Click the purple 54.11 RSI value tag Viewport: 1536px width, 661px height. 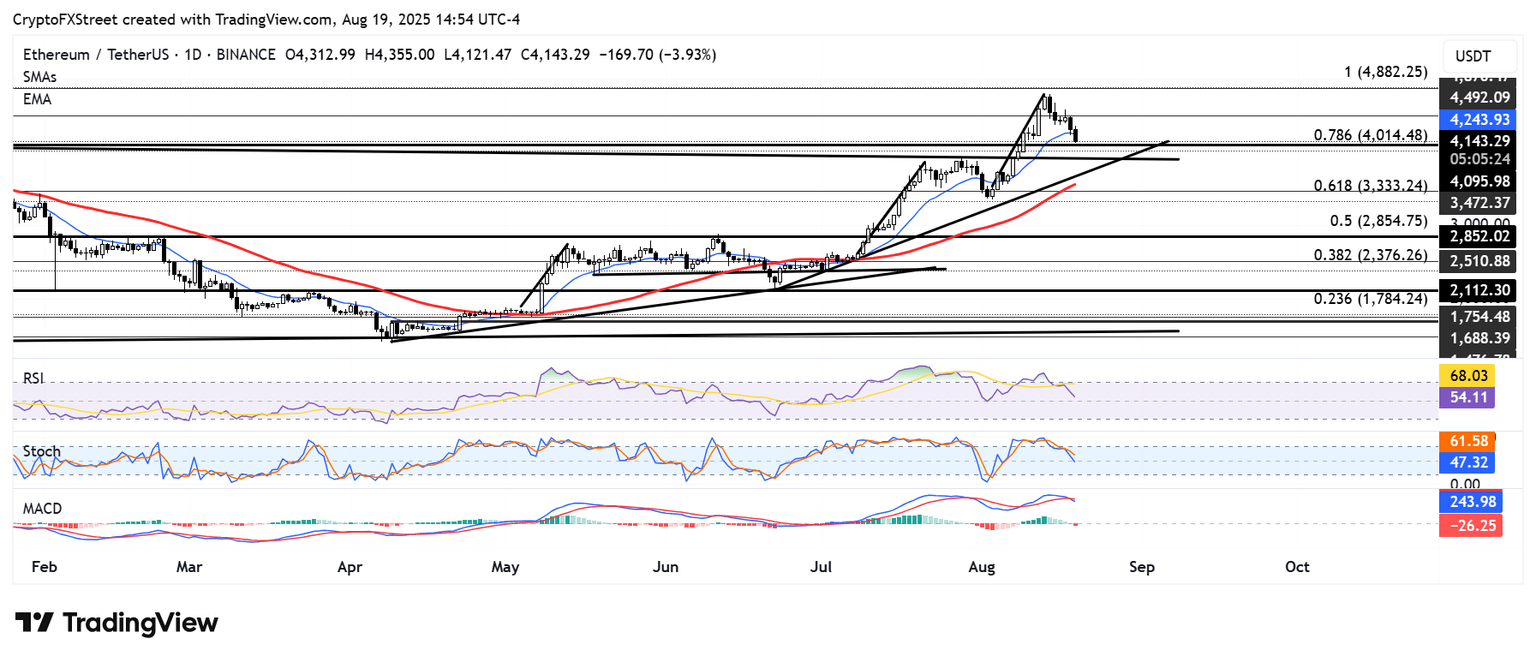point(1470,397)
